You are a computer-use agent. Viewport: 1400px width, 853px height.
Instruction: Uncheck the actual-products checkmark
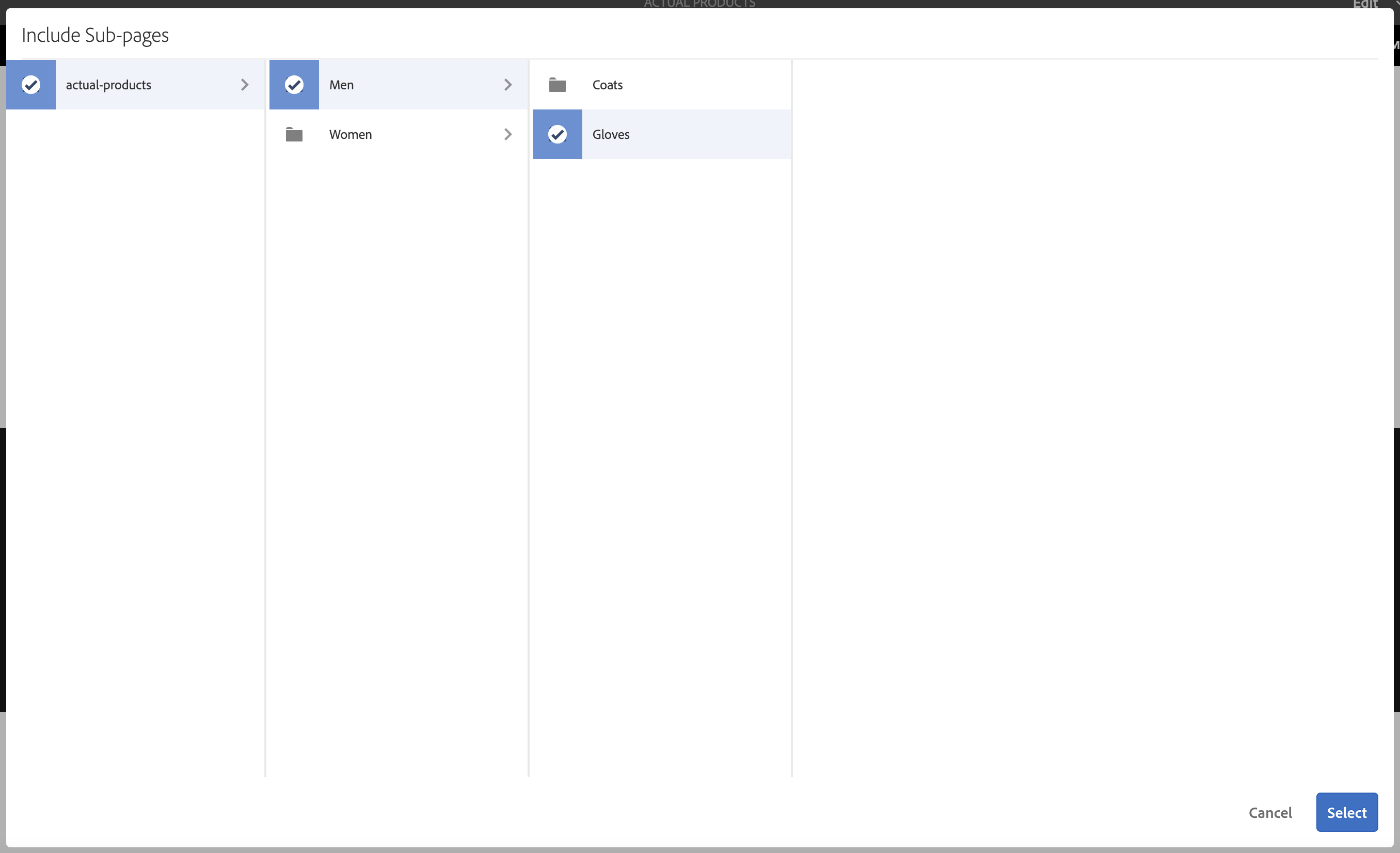click(x=30, y=85)
